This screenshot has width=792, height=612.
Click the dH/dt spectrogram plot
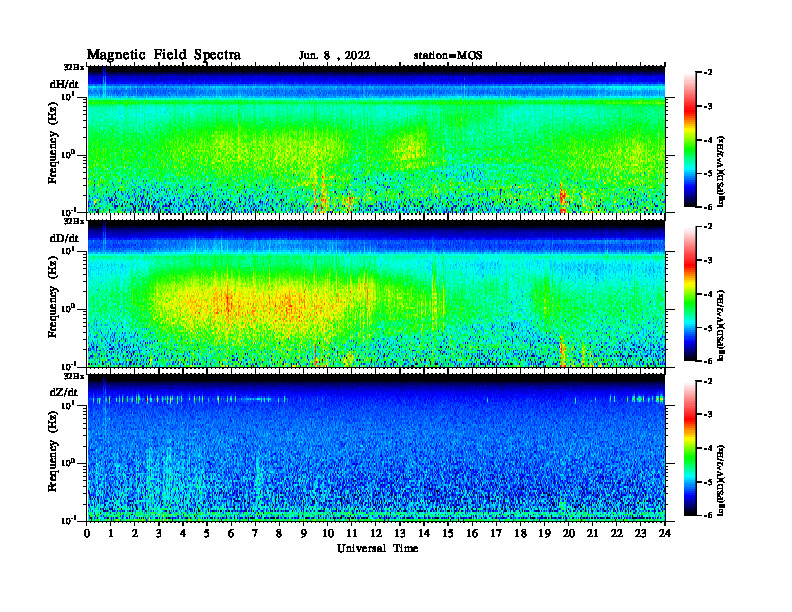[376, 139]
